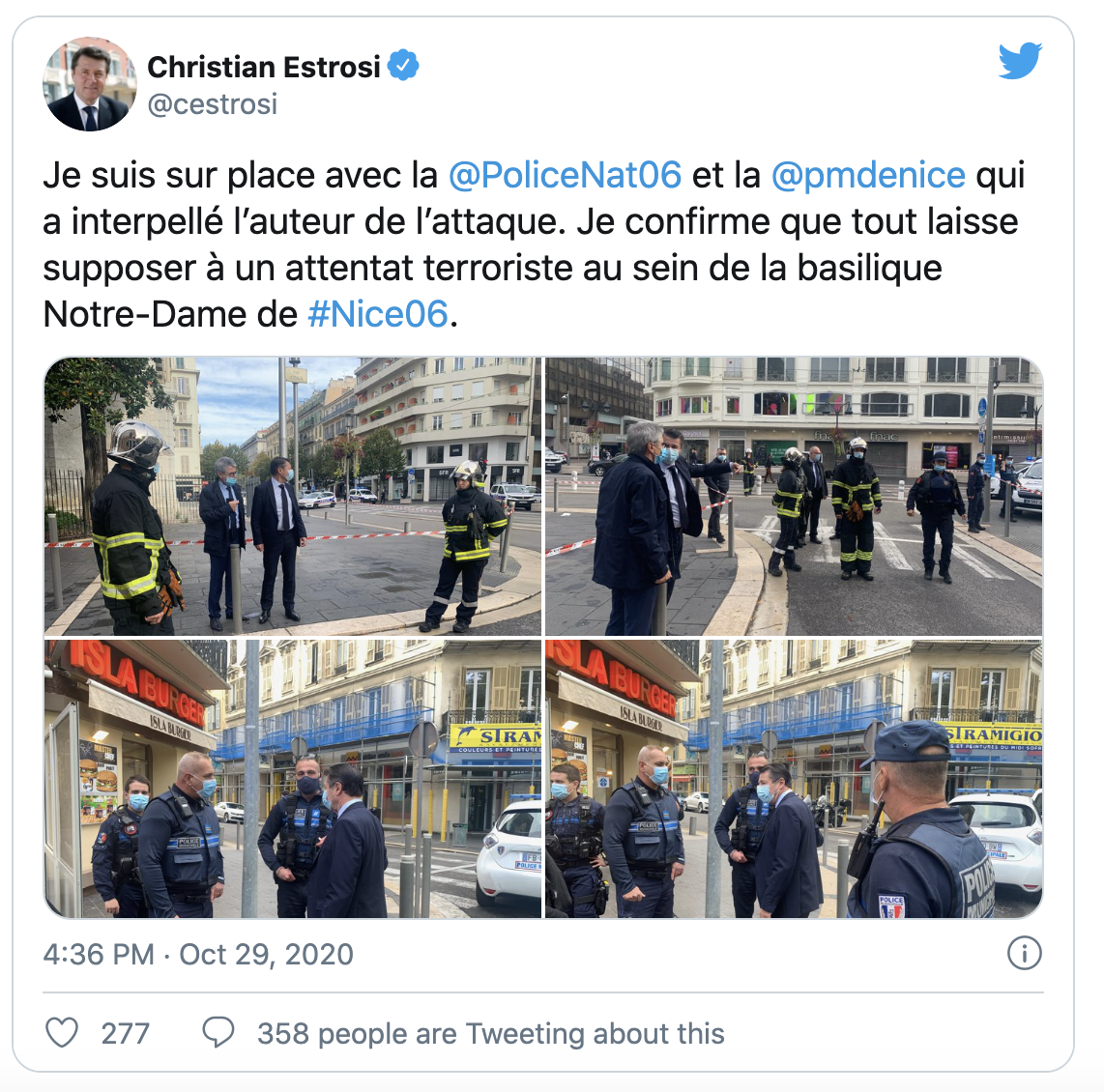The width and height of the screenshot is (1104, 1092).
Task: Click the reply speech bubble icon
Action: 218,1032
